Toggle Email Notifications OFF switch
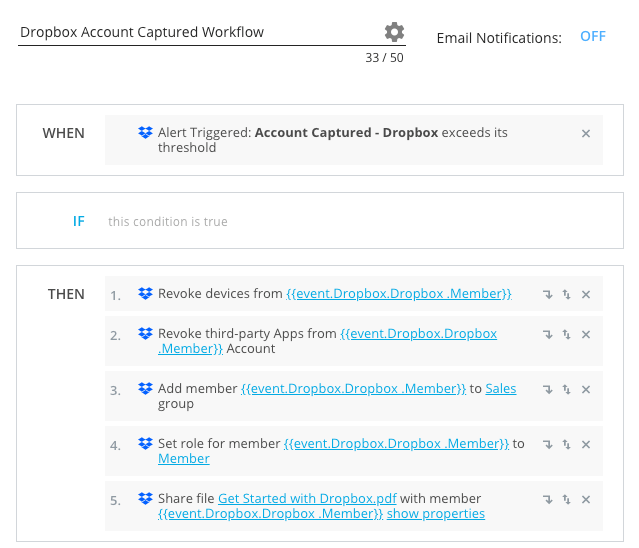The height and width of the screenshot is (548, 639). pyautogui.click(x=593, y=37)
